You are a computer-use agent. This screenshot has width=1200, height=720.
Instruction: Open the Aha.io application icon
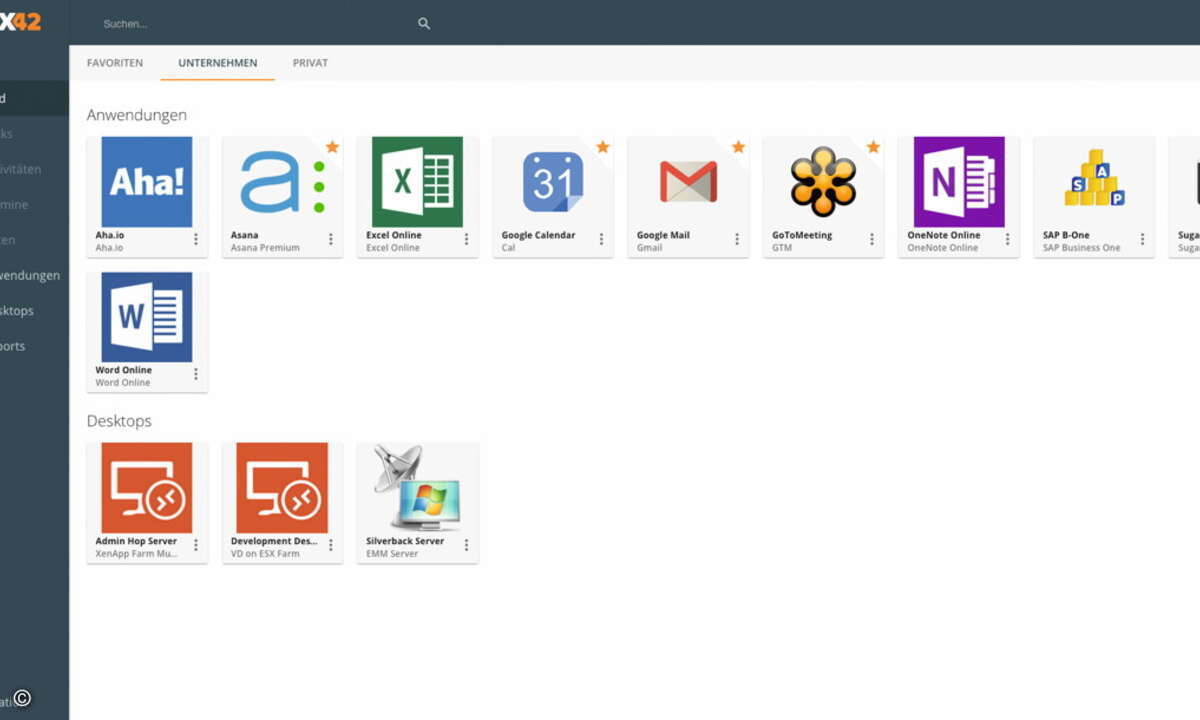point(147,182)
